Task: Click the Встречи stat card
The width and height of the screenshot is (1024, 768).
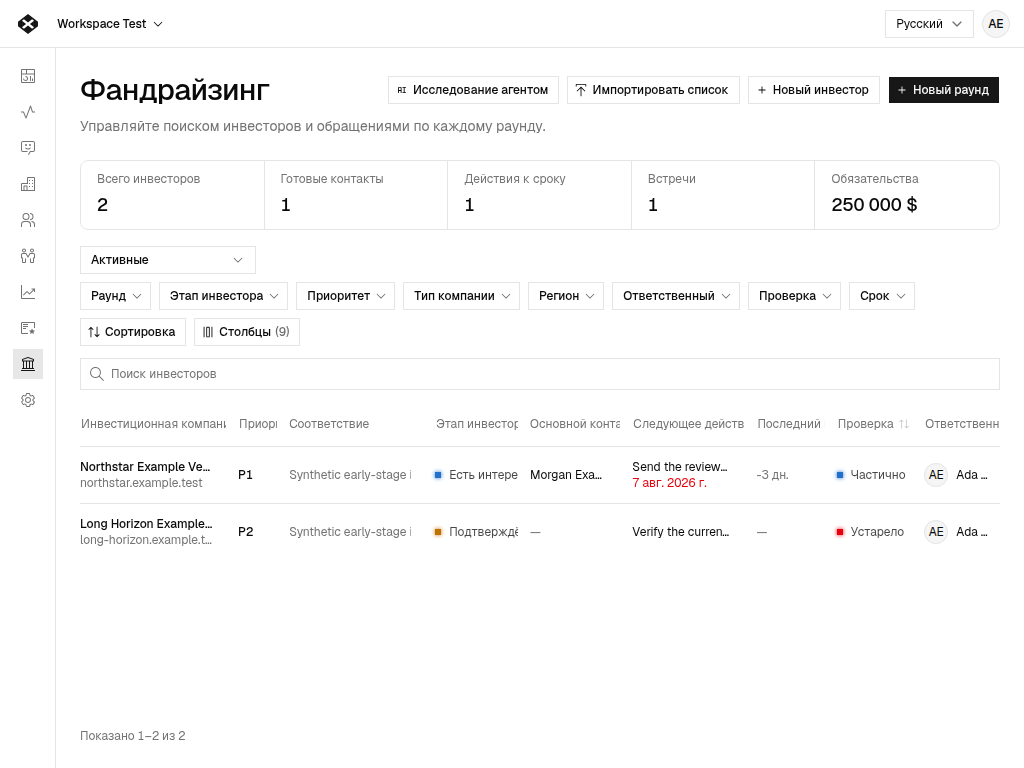Action: 723,195
